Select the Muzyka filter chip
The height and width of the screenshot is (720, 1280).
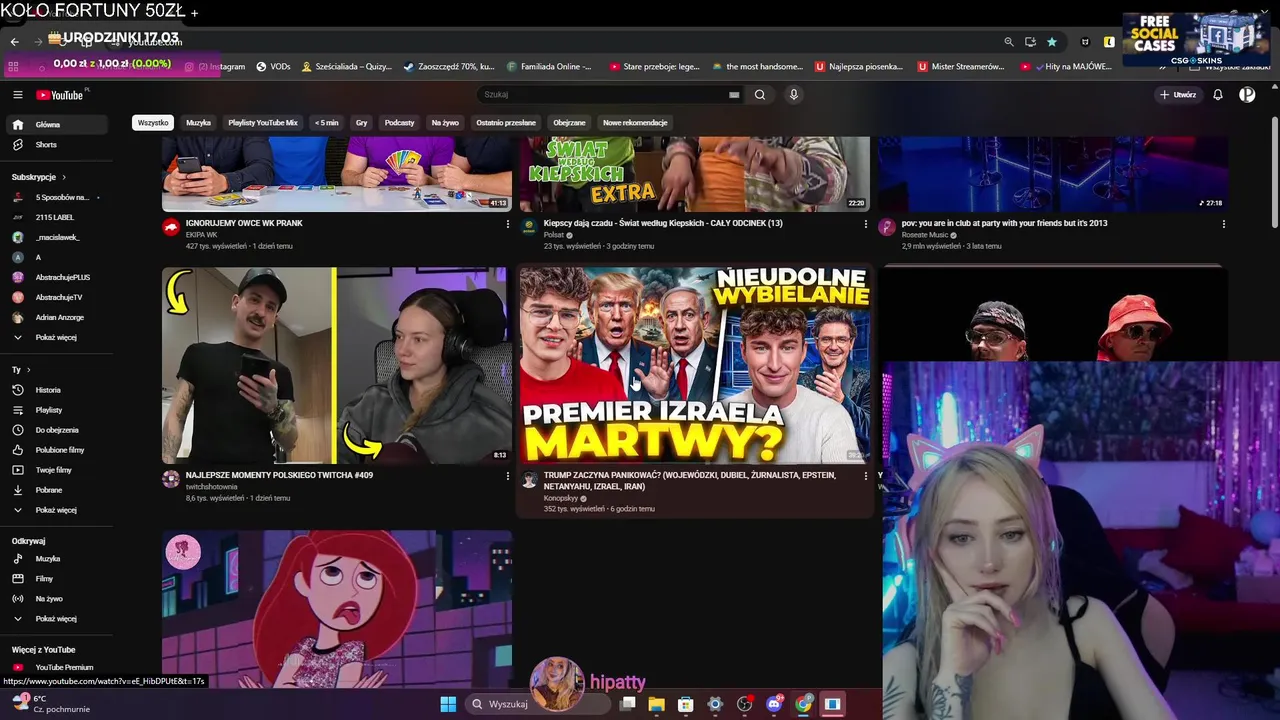click(x=199, y=123)
